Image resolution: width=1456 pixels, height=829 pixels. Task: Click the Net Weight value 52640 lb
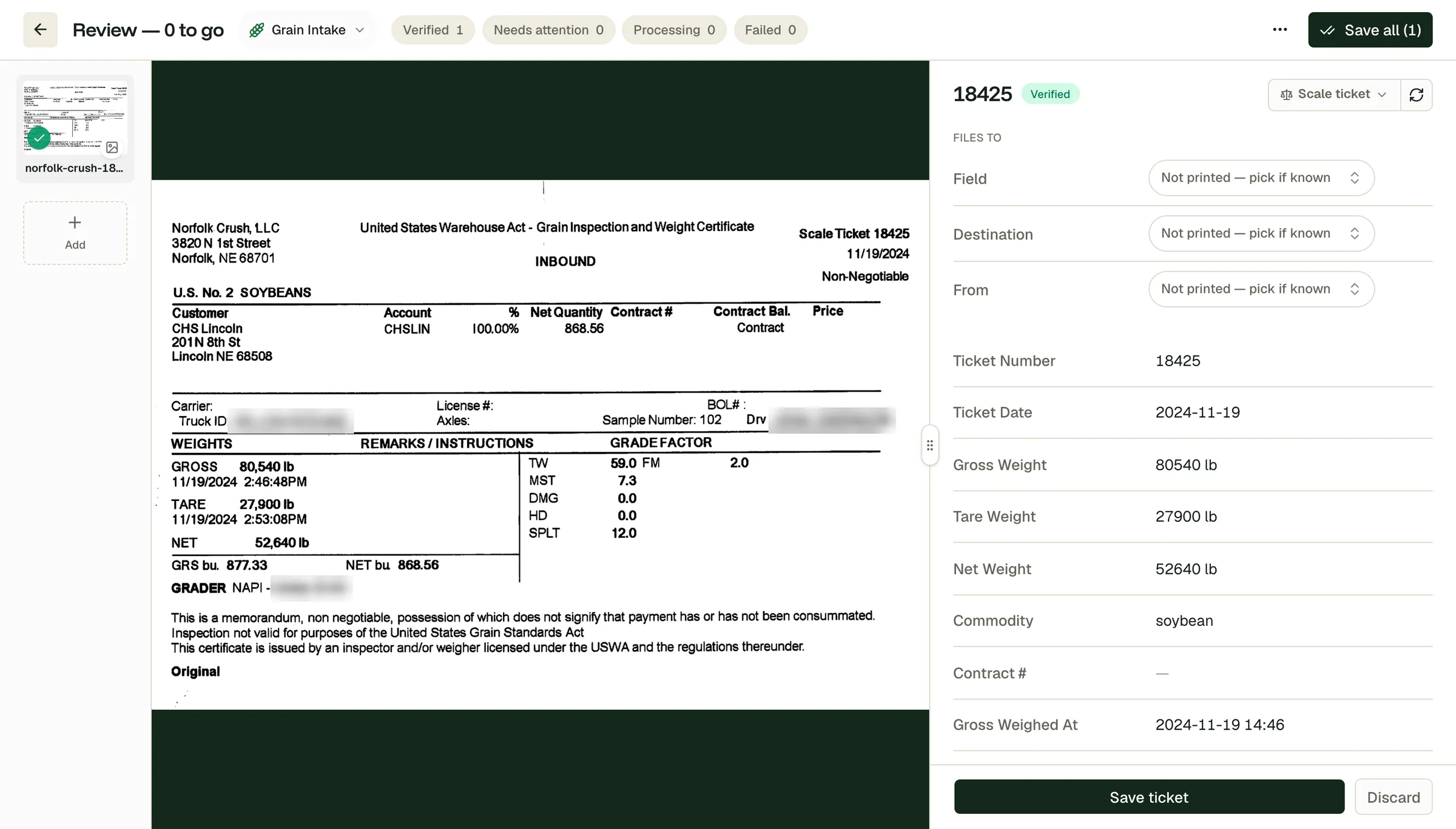(1186, 569)
